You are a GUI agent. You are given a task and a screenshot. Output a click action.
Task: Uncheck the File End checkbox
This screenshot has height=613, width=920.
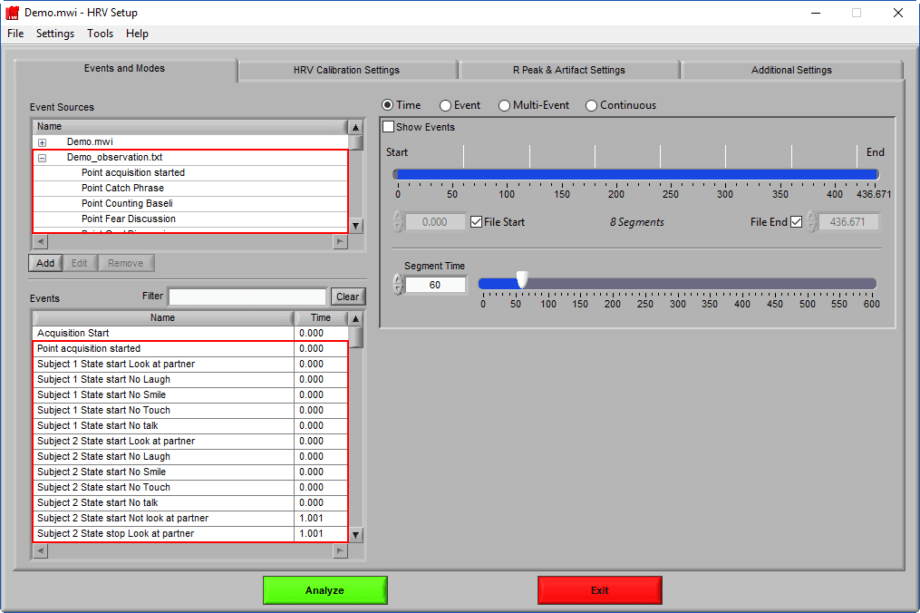pyautogui.click(x=796, y=222)
